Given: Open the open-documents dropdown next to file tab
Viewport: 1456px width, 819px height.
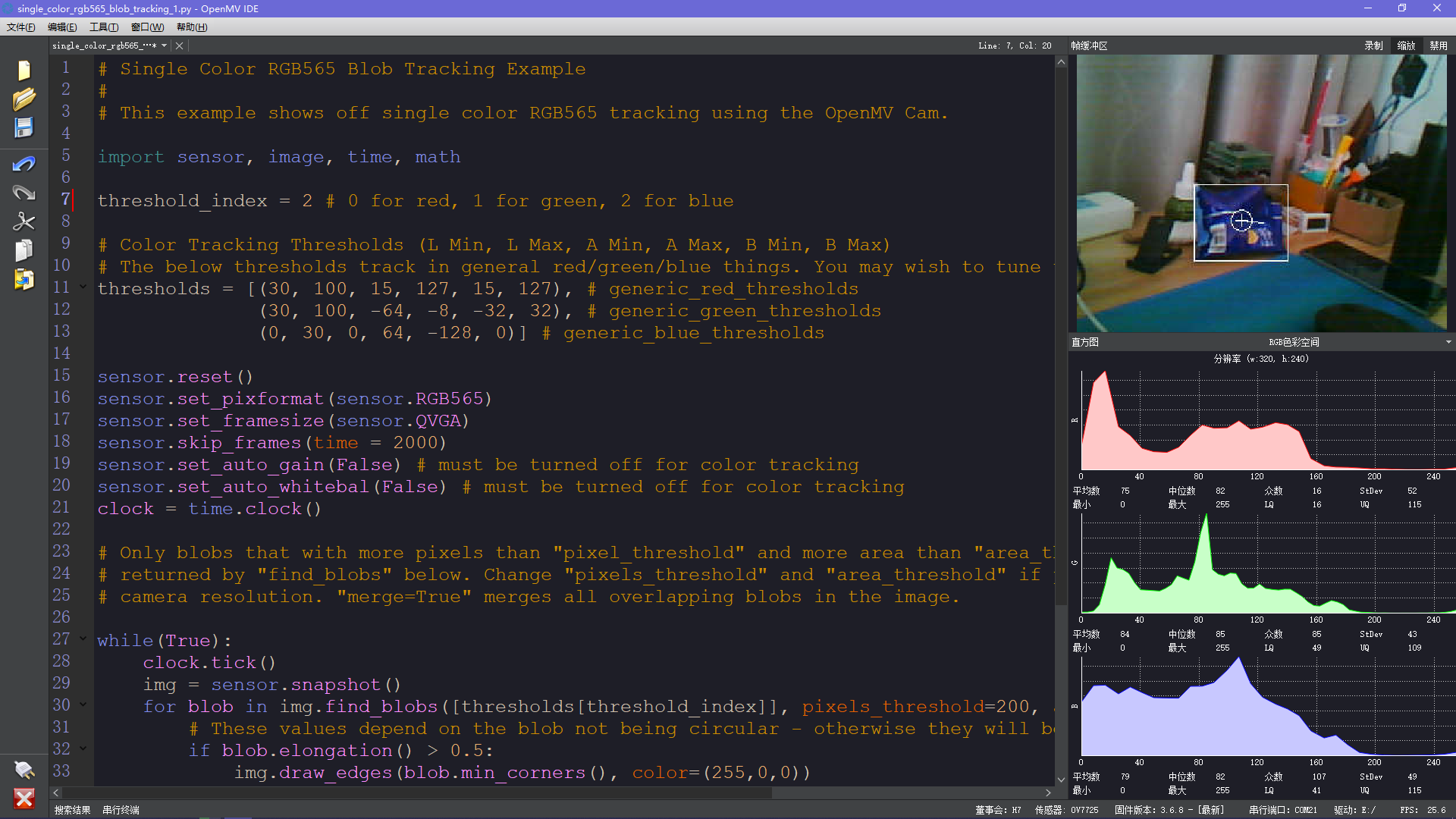Looking at the screenshot, I should pos(164,45).
